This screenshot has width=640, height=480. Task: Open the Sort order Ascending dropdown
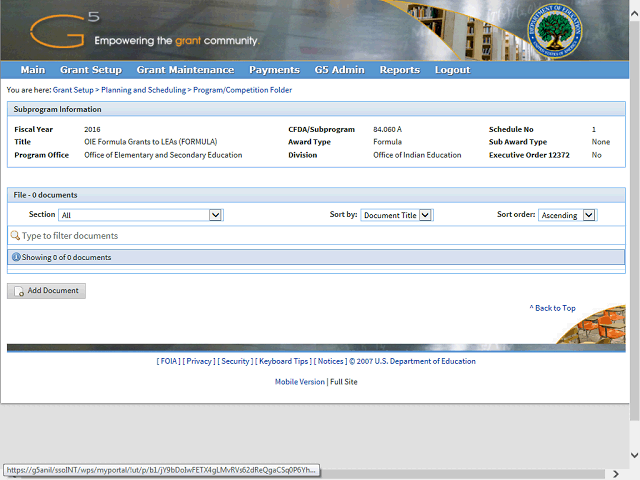point(568,215)
